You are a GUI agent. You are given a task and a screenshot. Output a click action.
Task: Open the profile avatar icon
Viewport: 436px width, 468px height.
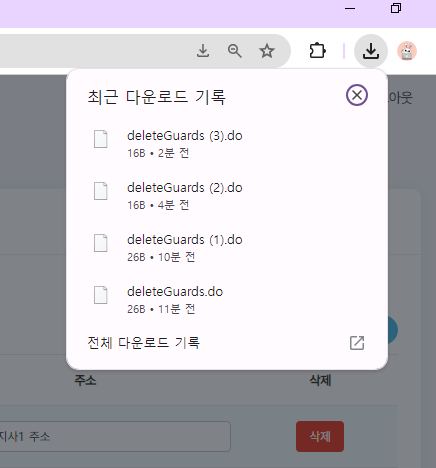407,51
